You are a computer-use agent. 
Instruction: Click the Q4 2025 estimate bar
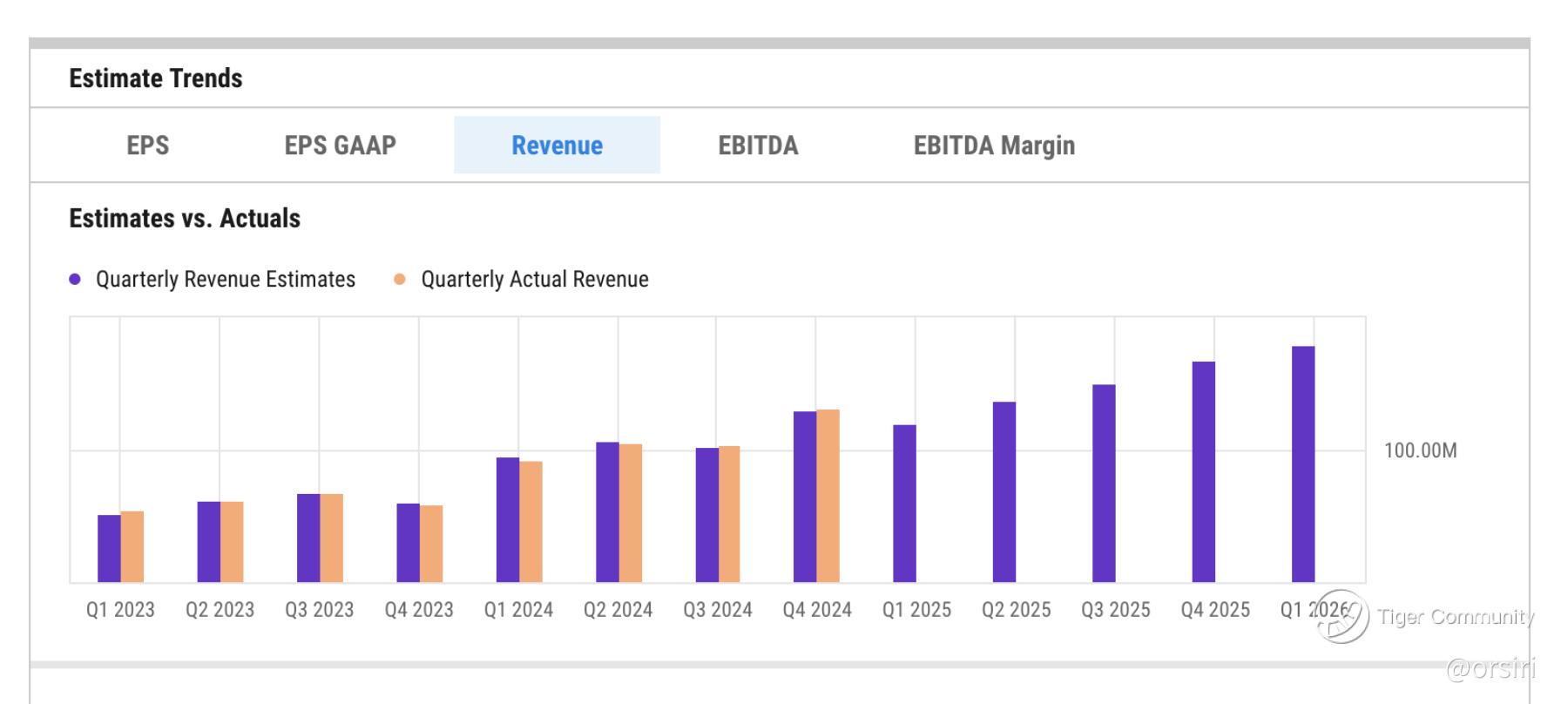coord(1203,471)
